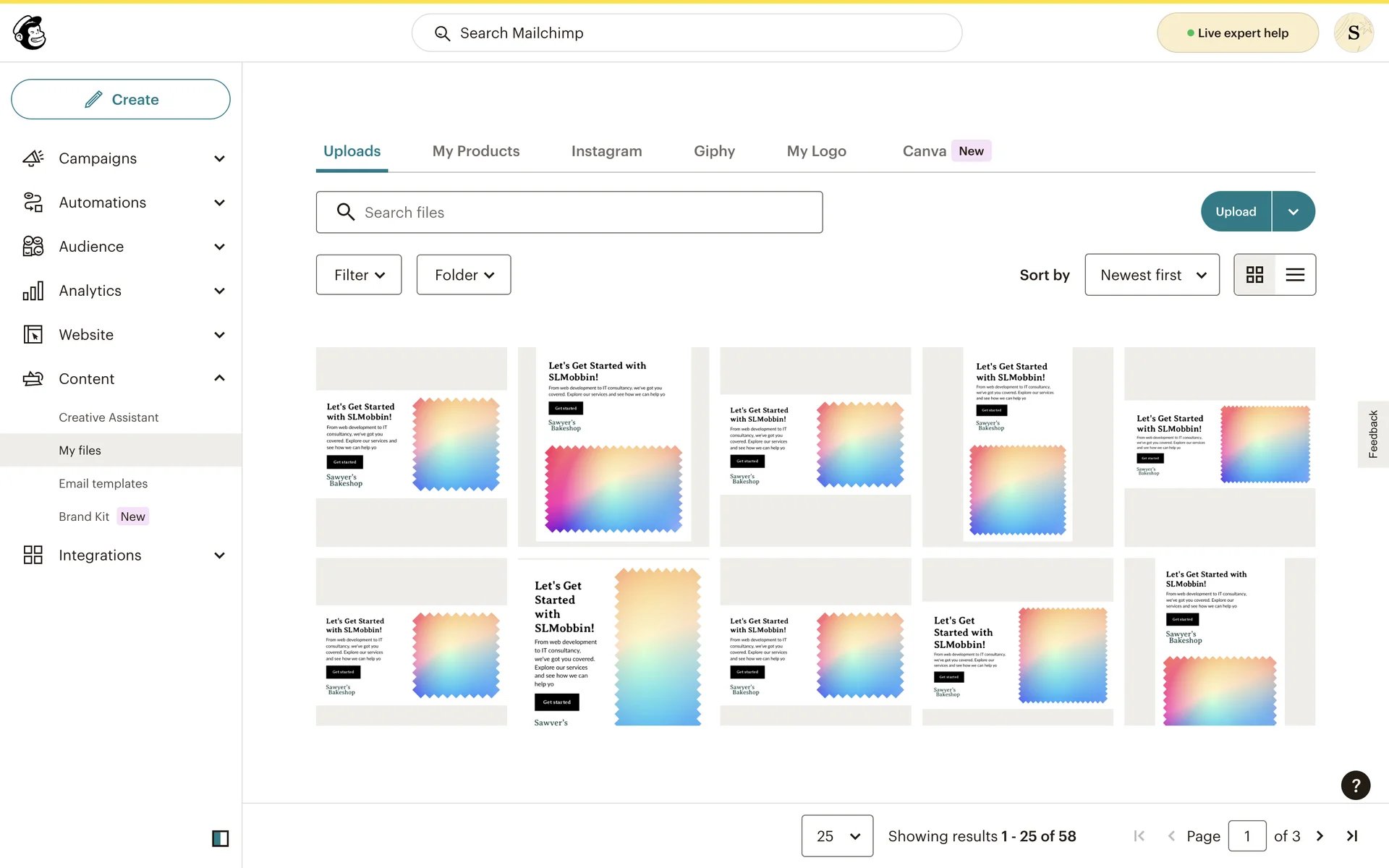Open the Giphy tab
The image size is (1389, 868).
click(x=714, y=151)
